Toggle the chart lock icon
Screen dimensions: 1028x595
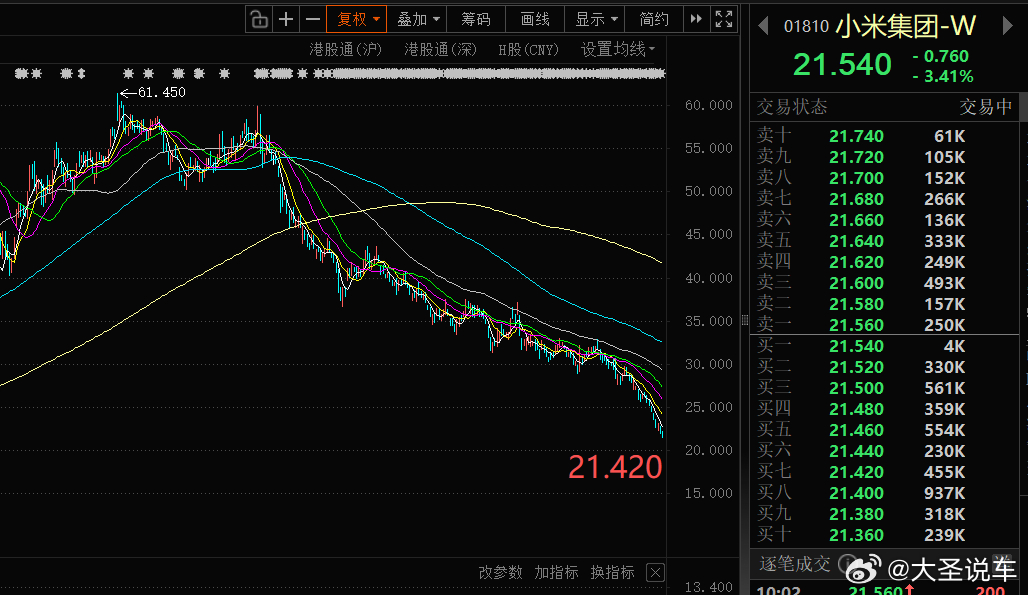pyautogui.click(x=259, y=19)
